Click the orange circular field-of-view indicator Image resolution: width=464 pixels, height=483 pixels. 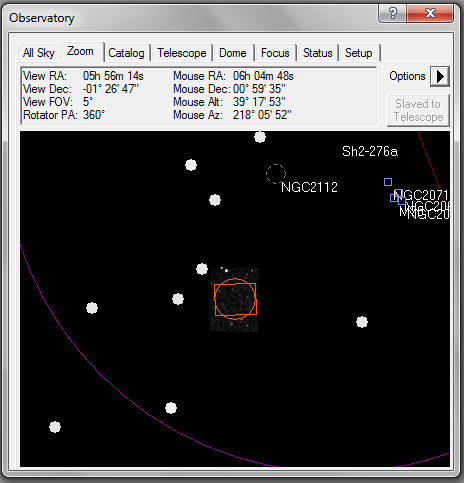(x=235, y=299)
